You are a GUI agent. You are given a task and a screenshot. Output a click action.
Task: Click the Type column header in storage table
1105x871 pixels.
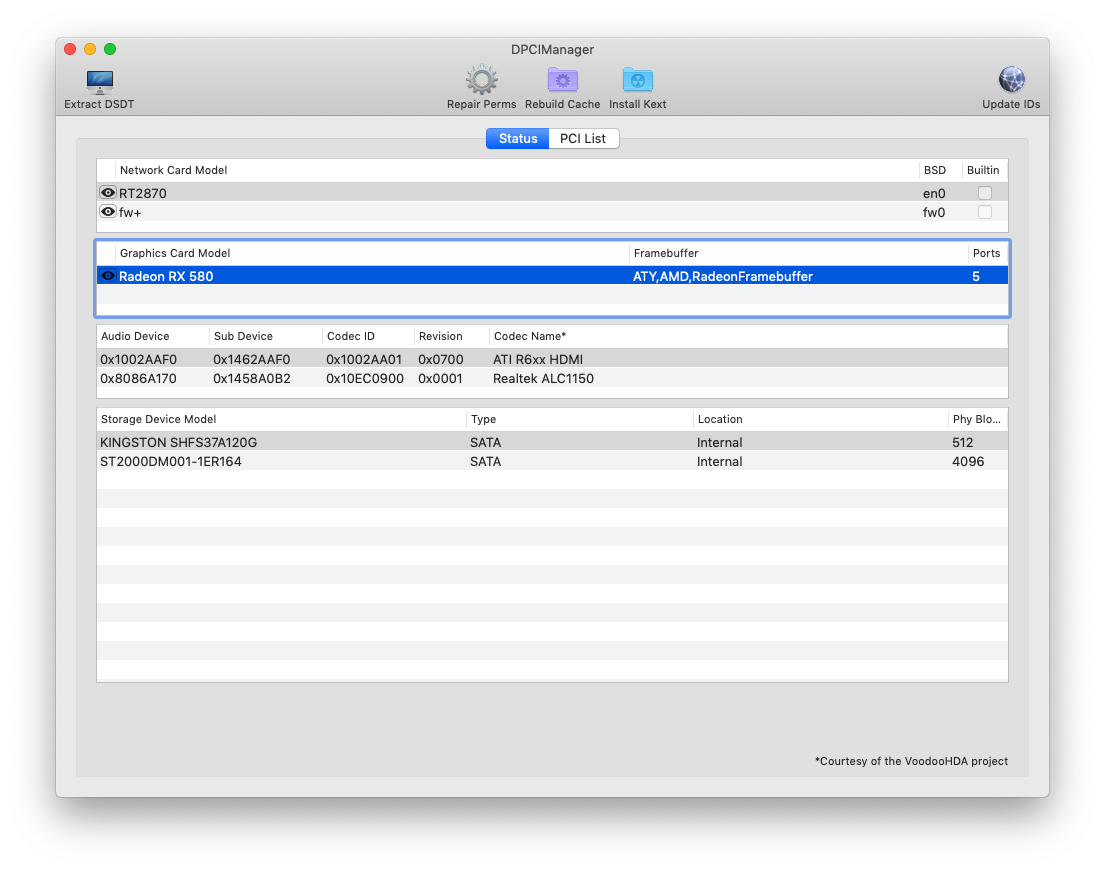click(580, 419)
